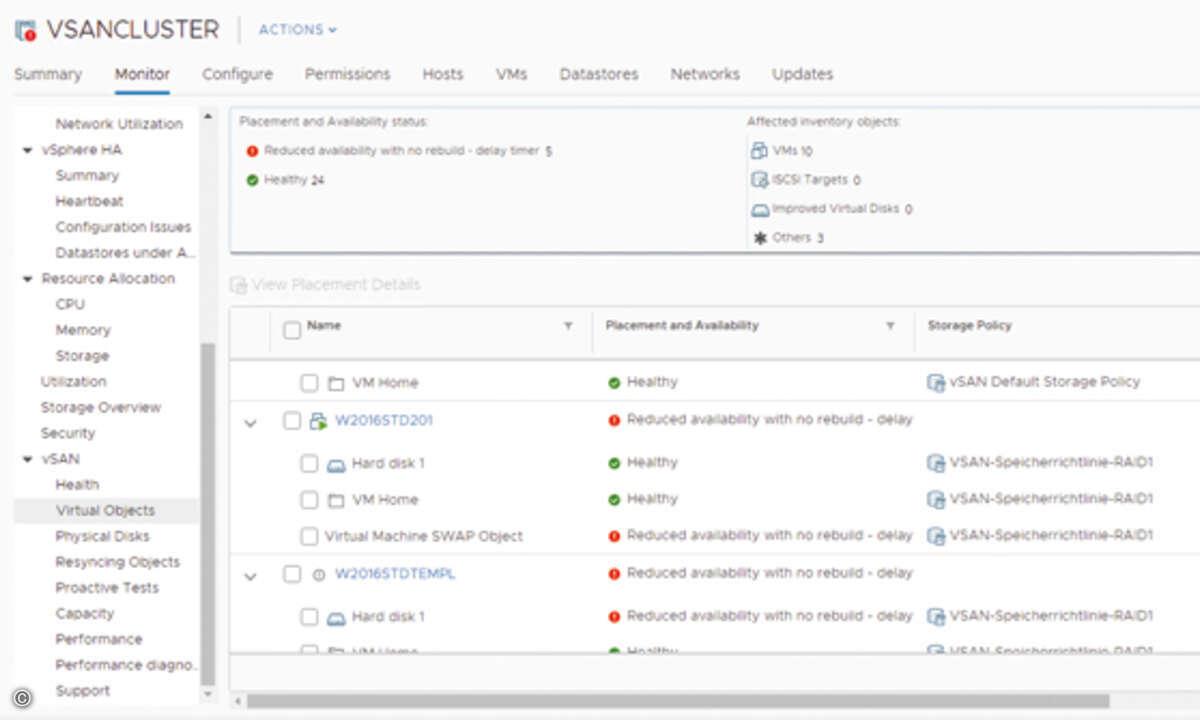Open the ACTIONS dropdown menu

point(298,30)
